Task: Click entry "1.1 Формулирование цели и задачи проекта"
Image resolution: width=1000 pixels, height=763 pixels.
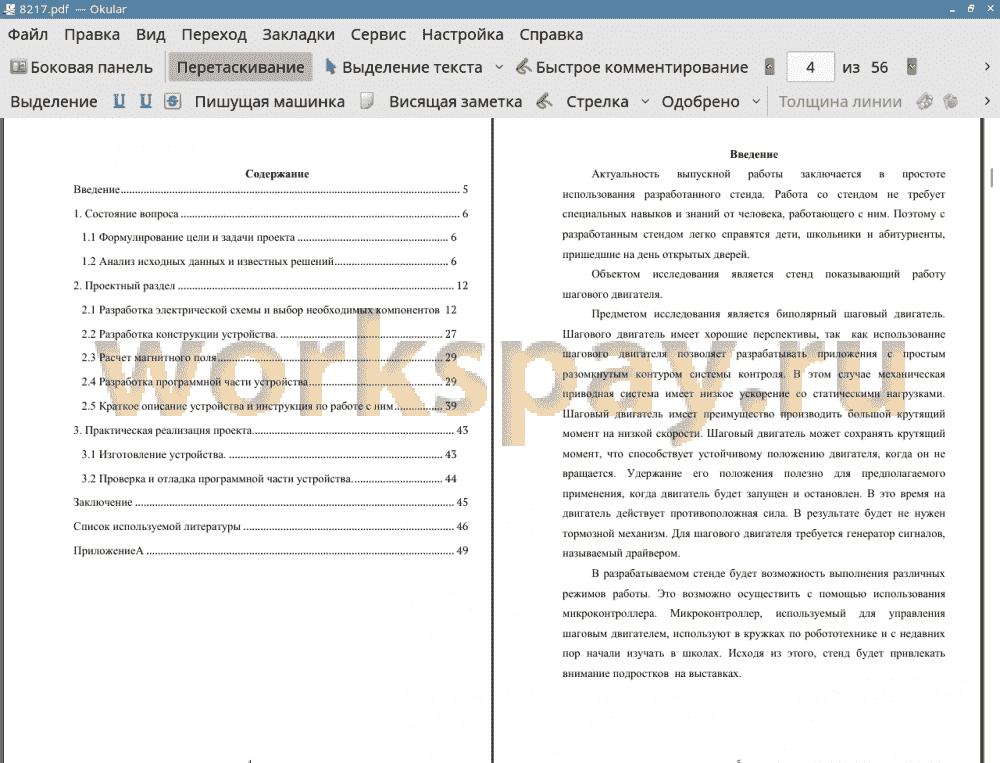Action: click(x=269, y=237)
